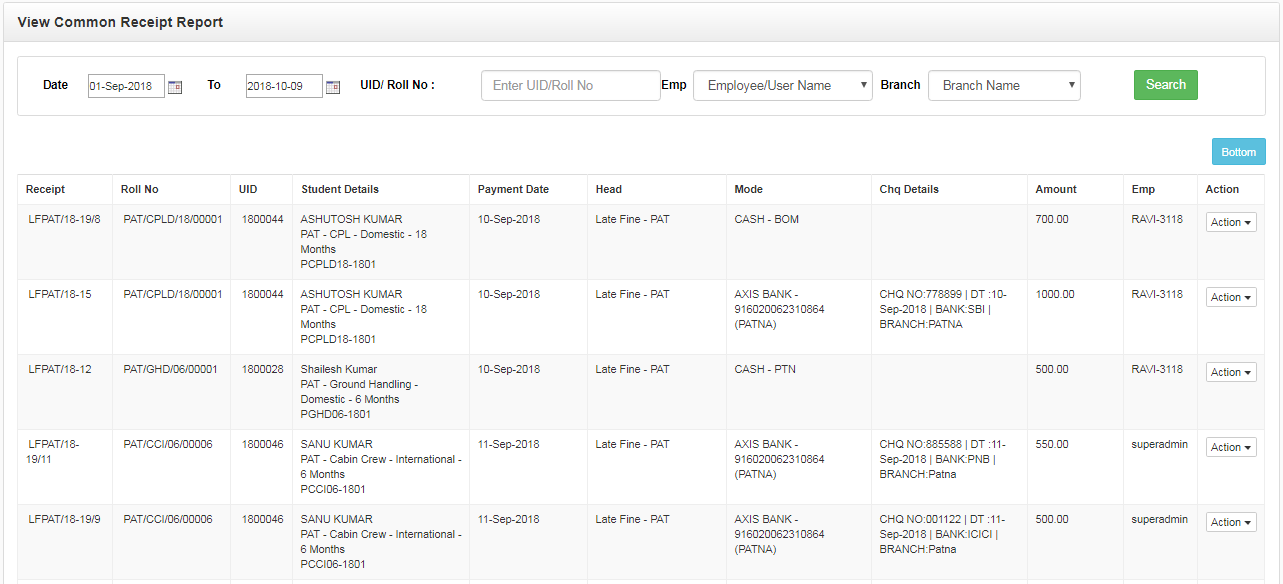This screenshot has height=584, width=1283.
Task: Jump down using the Bottom button
Action: [1238, 152]
